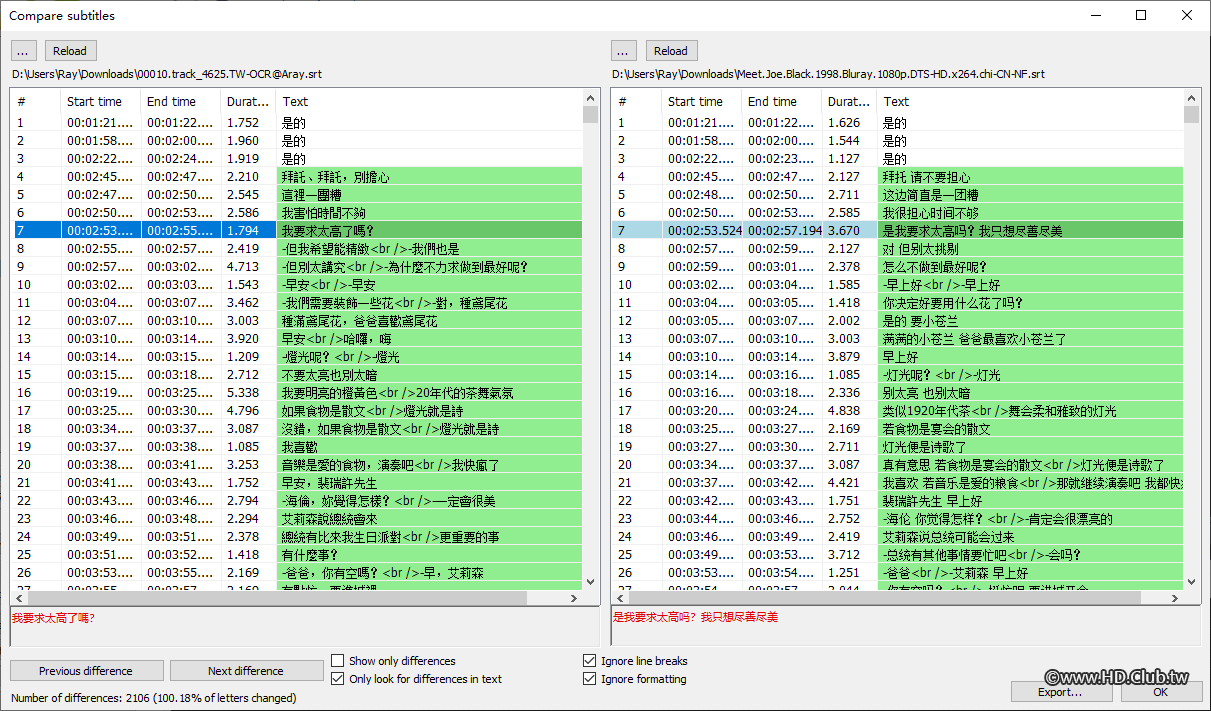Click the Export... button
This screenshot has height=711, width=1211.
[1060, 691]
